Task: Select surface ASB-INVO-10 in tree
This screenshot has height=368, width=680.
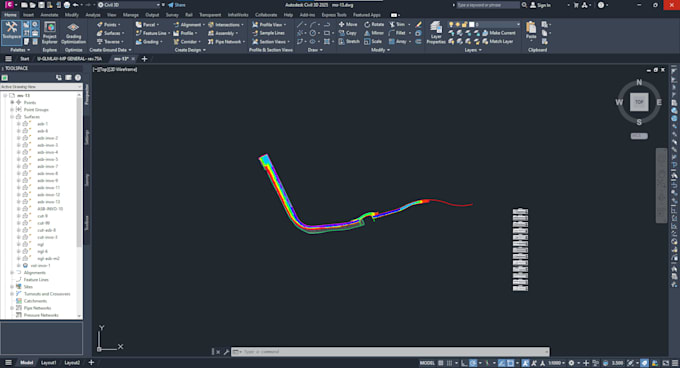Action: coord(50,209)
